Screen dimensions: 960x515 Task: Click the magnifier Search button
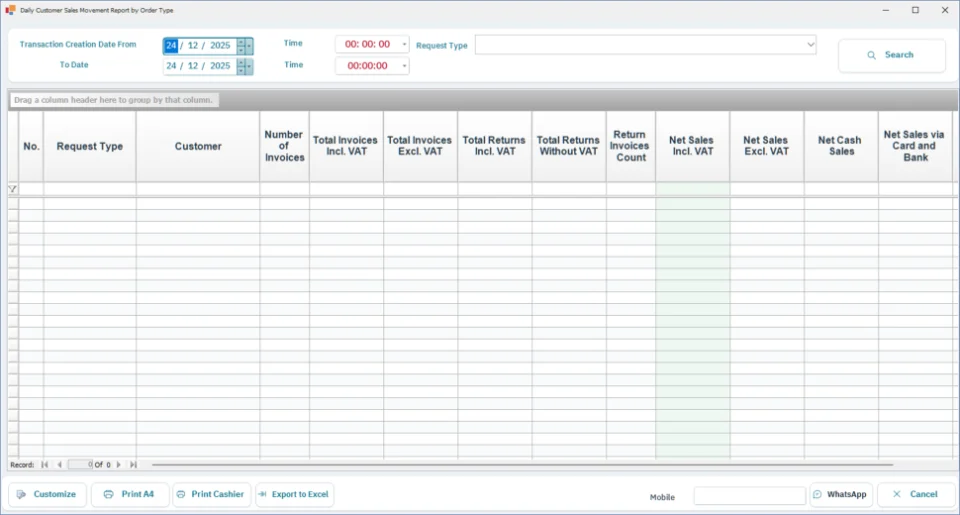tap(891, 55)
